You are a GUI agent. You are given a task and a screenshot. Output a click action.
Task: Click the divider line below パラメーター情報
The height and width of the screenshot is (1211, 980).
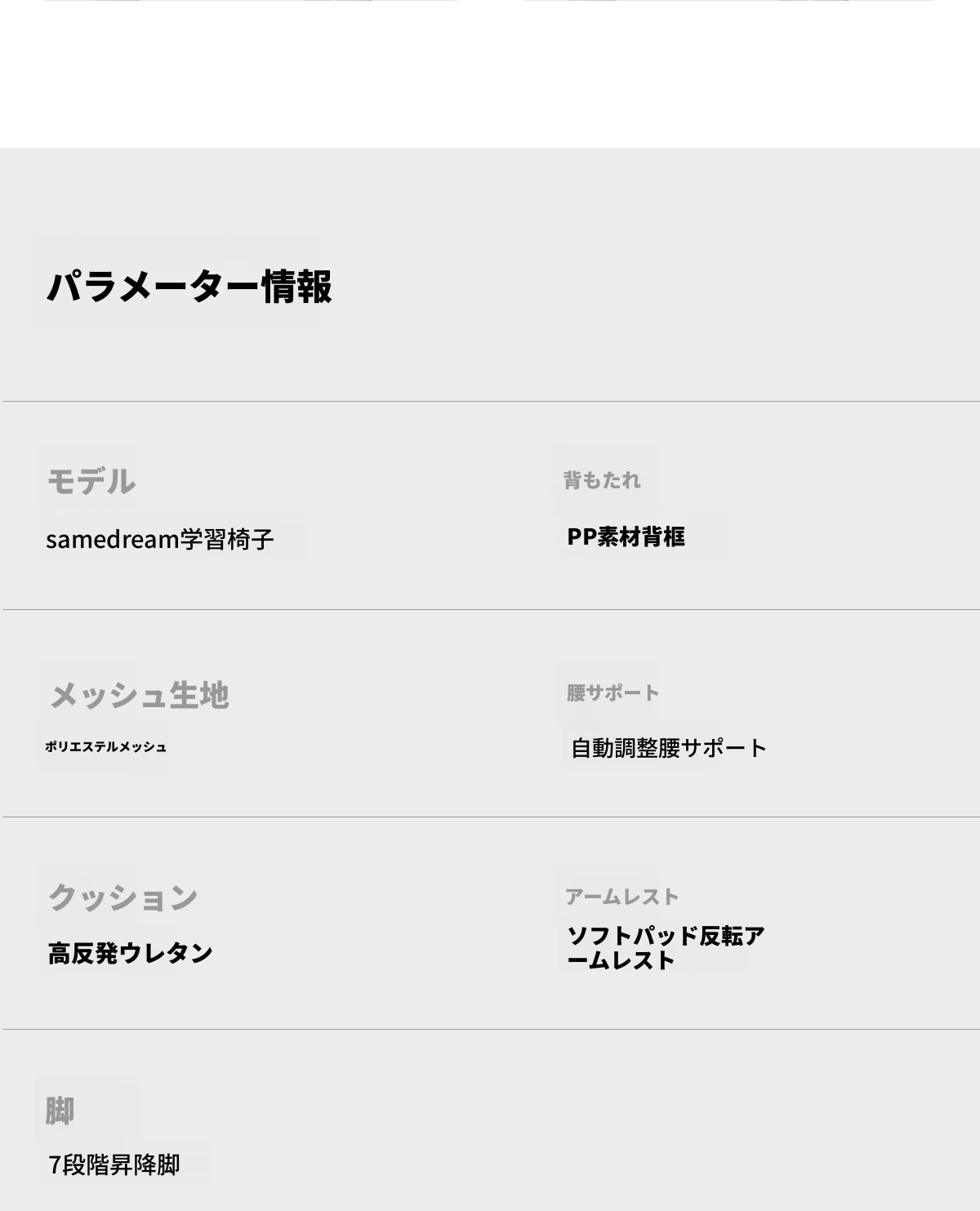click(x=491, y=401)
